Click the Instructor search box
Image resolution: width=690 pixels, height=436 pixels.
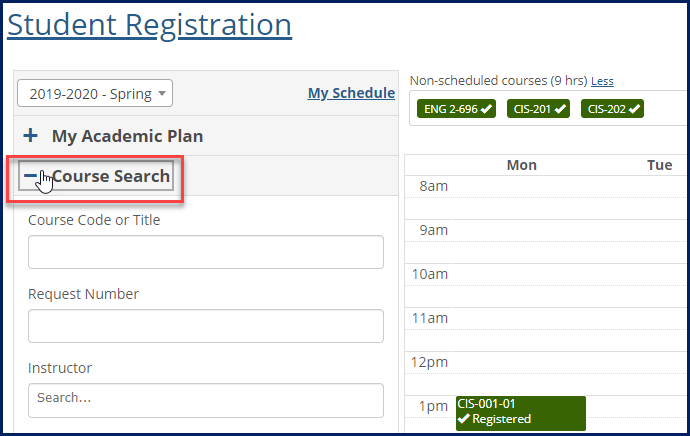(206, 398)
